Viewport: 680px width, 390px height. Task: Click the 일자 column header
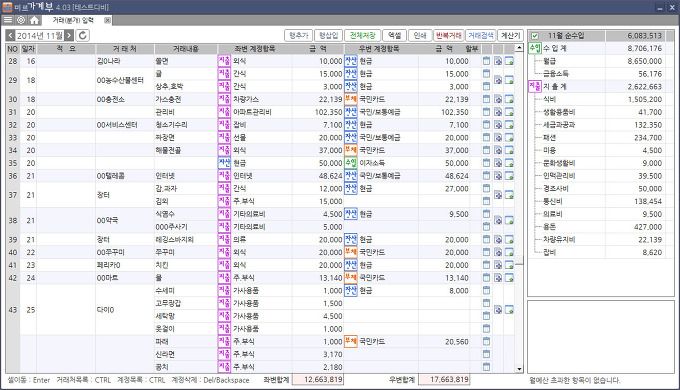[x=28, y=49]
